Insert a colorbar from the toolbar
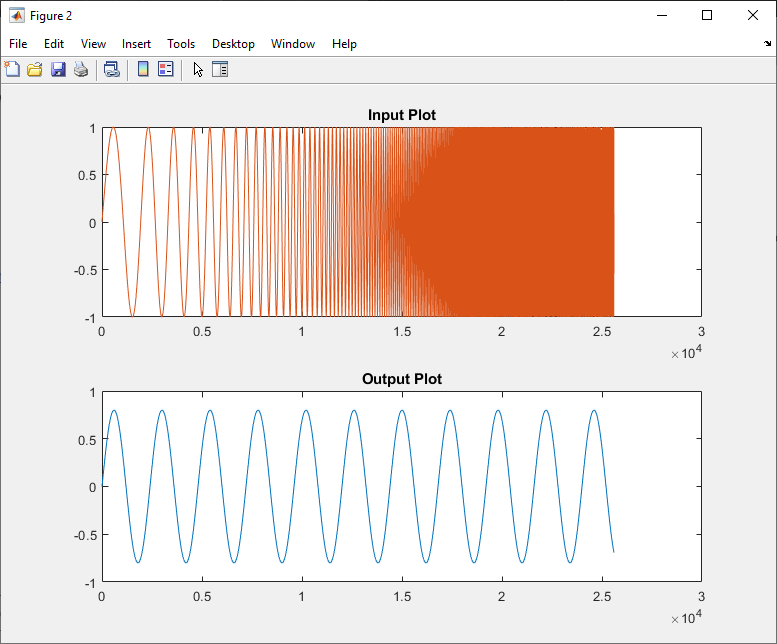777x644 pixels. click(143, 70)
